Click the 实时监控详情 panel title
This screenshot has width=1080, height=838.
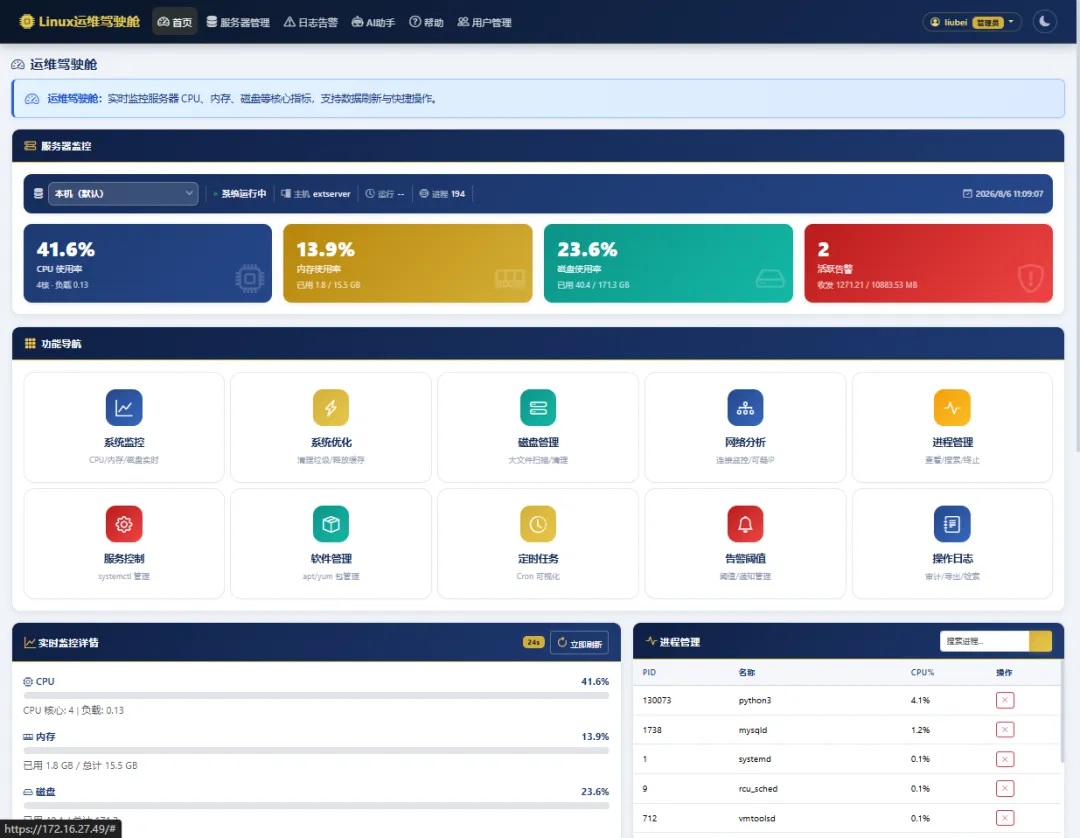pos(68,642)
